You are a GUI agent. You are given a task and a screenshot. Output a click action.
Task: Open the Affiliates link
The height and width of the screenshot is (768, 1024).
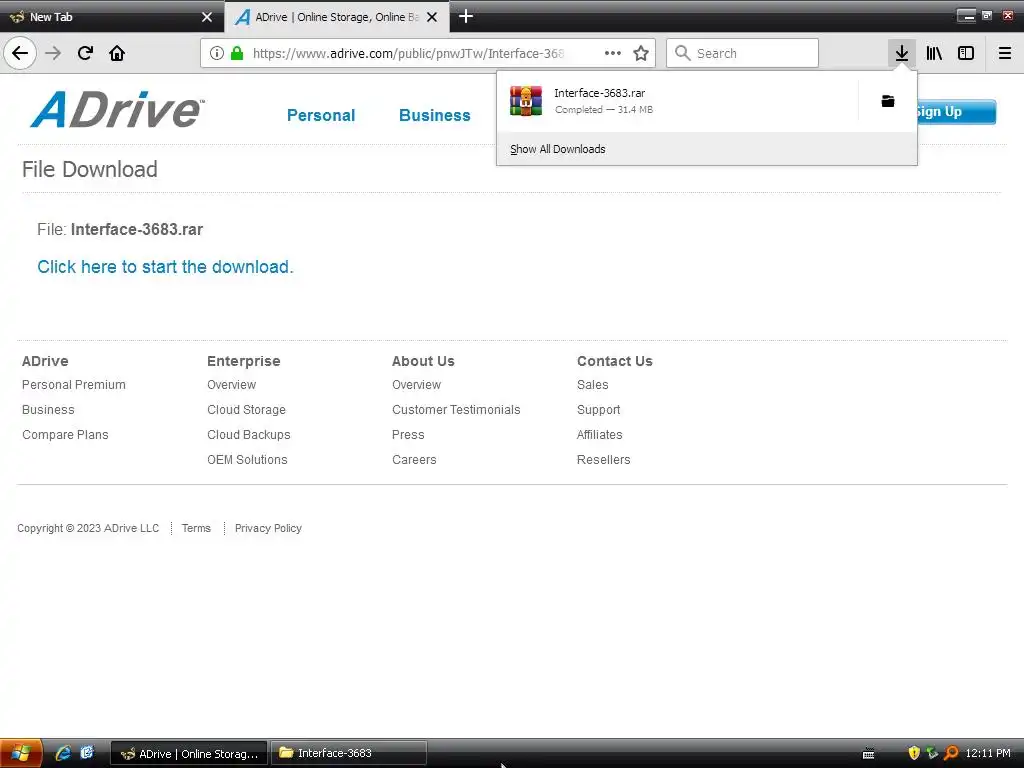point(600,434)
